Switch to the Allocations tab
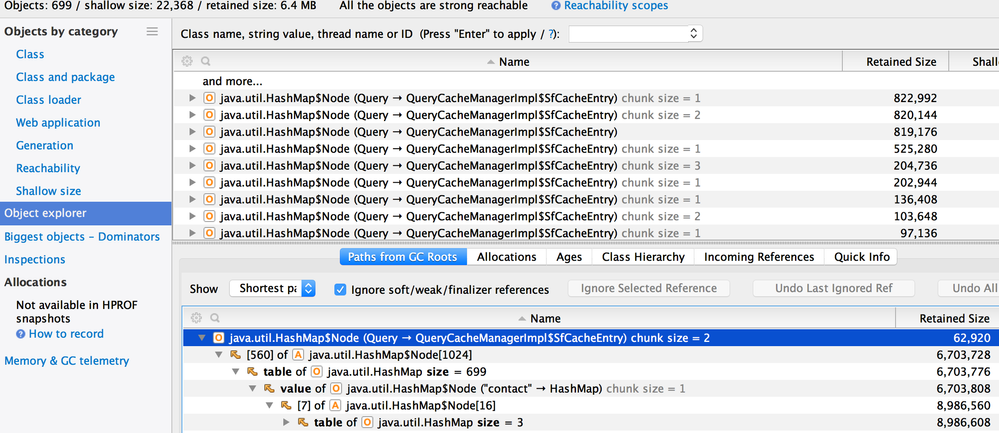 (x=507, y=257)
